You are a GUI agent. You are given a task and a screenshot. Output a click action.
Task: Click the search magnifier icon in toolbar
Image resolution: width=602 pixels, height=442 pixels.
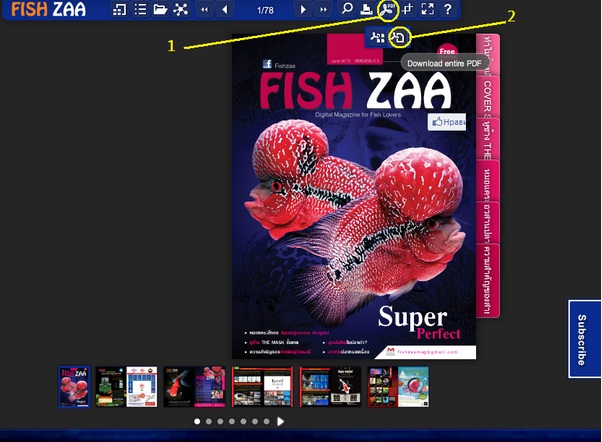click(x=347, y=10)
